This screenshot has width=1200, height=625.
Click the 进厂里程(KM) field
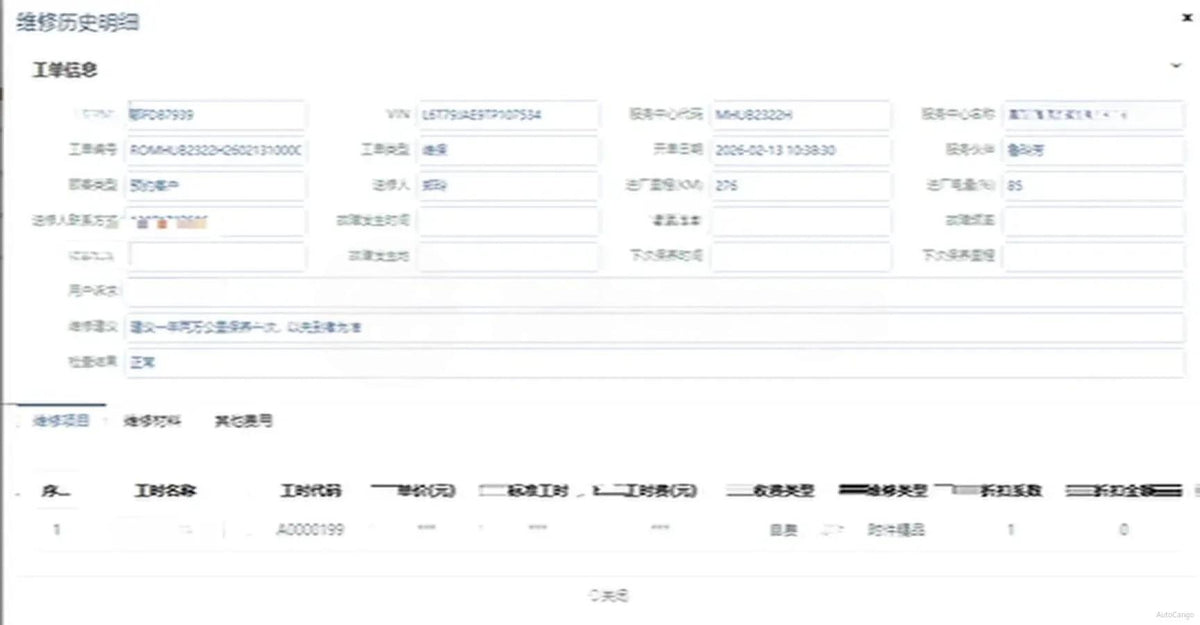coord(800,186)
